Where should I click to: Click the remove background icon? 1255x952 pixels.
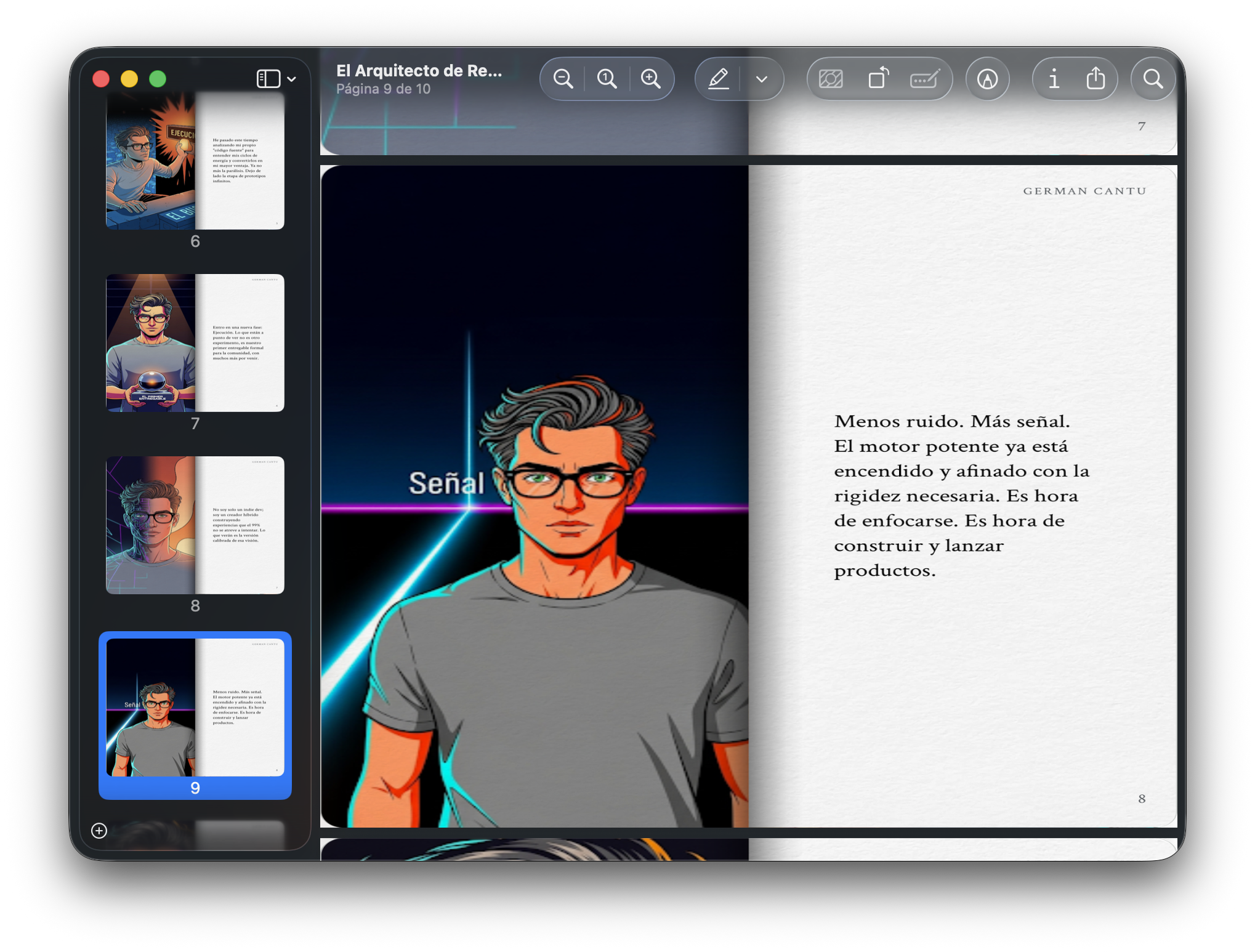point(831,79)
